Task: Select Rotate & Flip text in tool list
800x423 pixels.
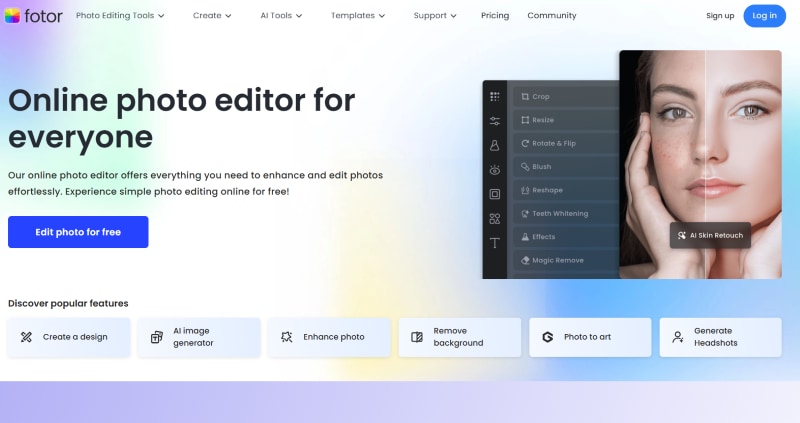Action: tap(554, 143)
